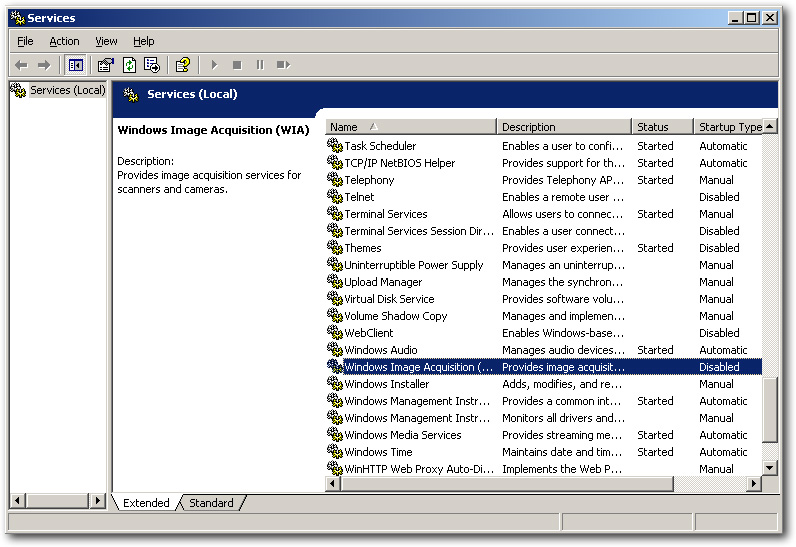This screenshot has height=547, width=796.
Task: Select the Uninterruptible Power Supply row
Action: (544, 265)
